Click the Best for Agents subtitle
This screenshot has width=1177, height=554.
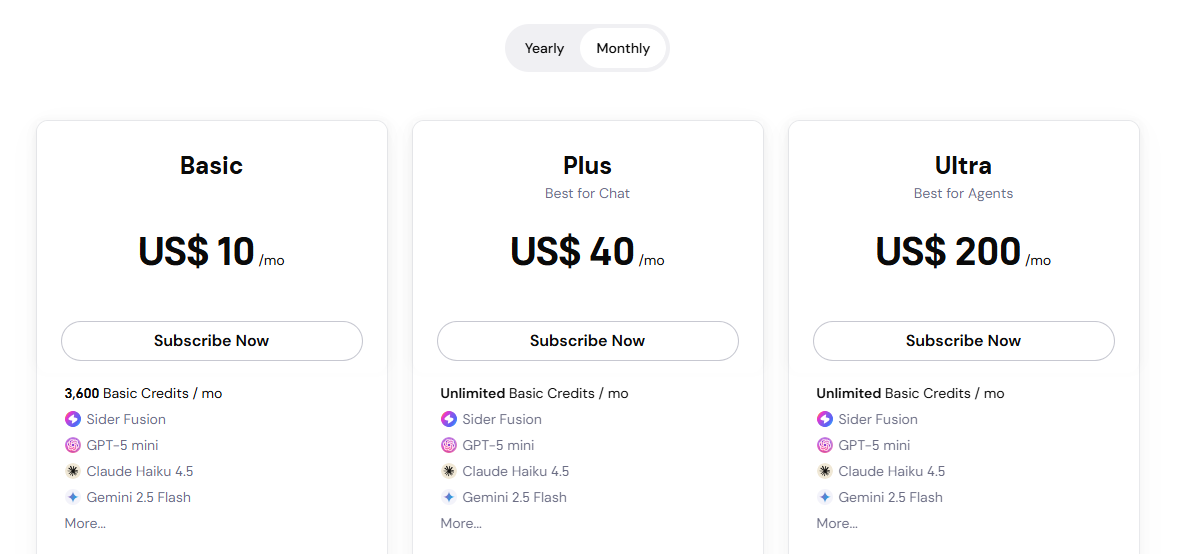tap(963, 193)
